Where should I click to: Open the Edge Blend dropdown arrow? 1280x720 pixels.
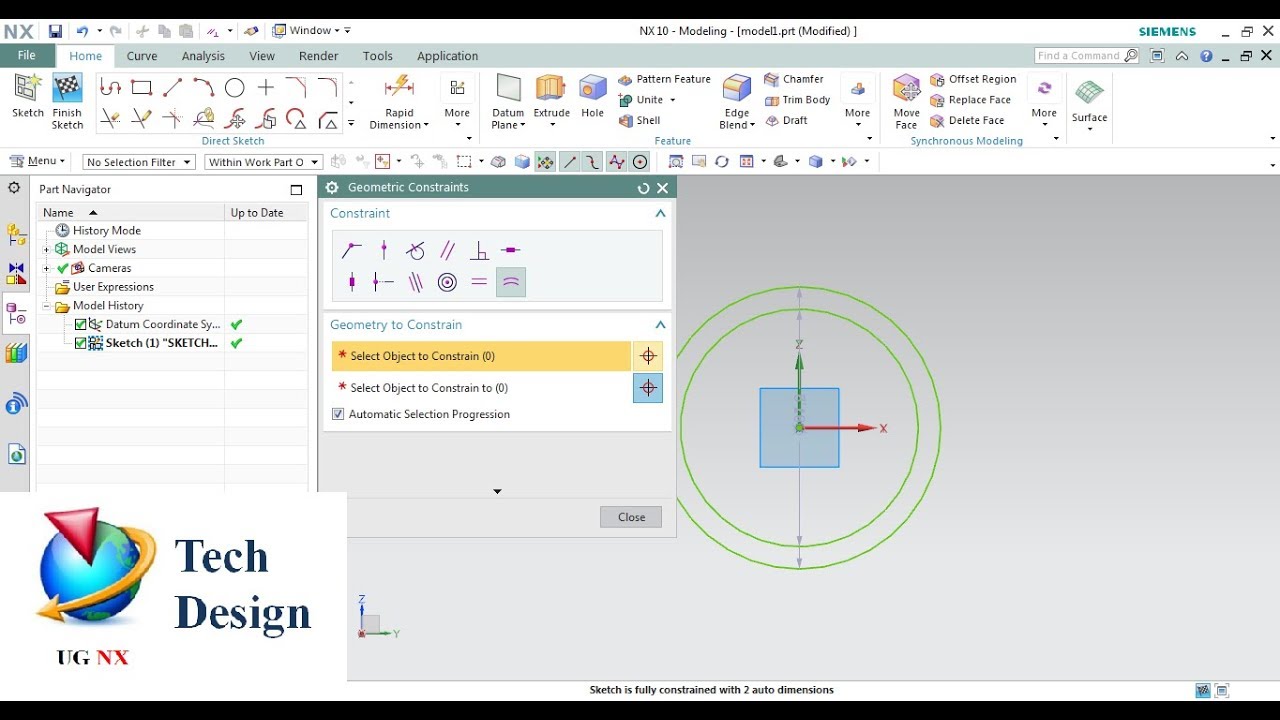tap(751, 125)
